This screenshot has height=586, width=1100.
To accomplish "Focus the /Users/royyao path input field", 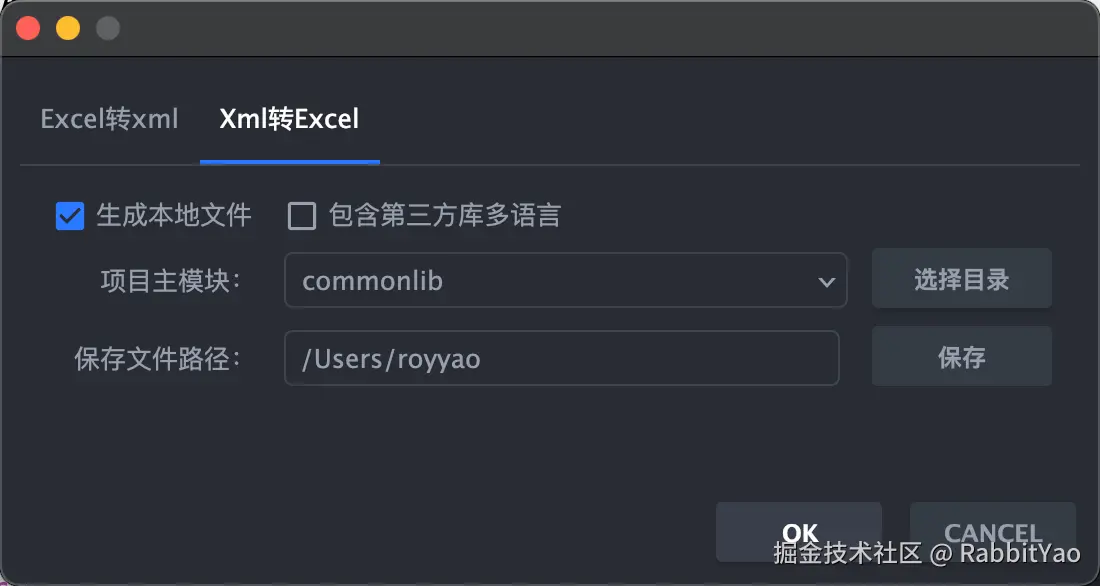I will click(x=561, y=359).
